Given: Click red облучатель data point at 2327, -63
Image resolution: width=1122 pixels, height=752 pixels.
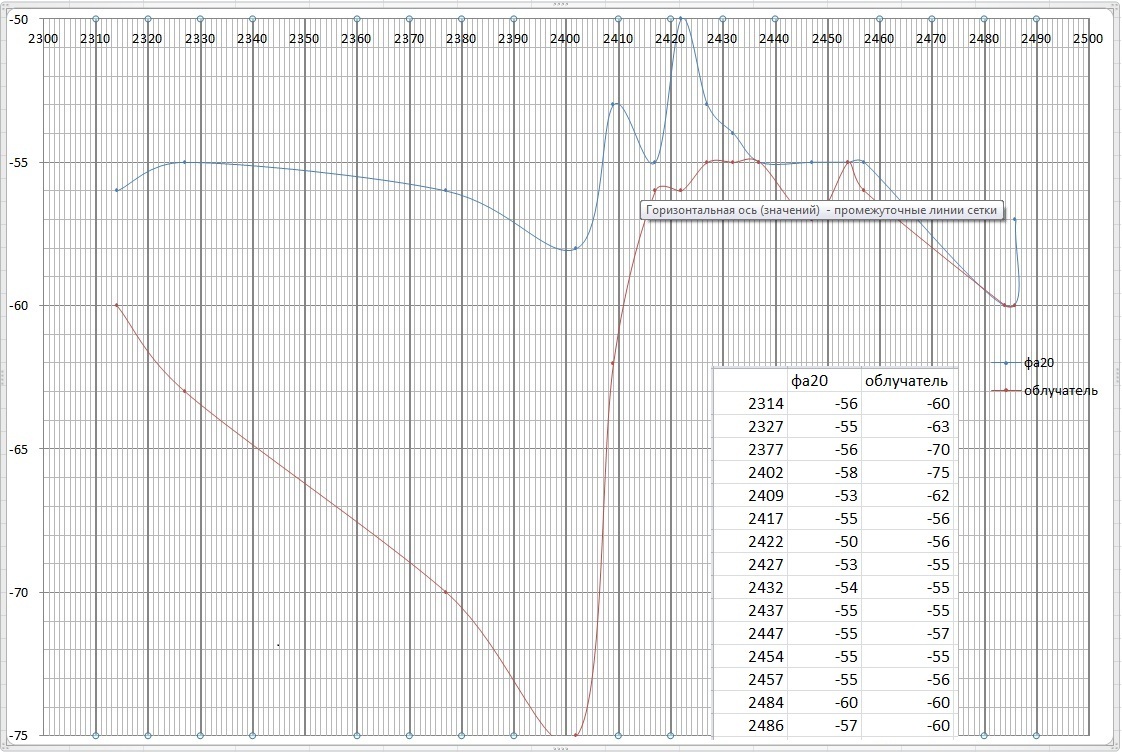Looking at the screenshot, I should (184, 391).
